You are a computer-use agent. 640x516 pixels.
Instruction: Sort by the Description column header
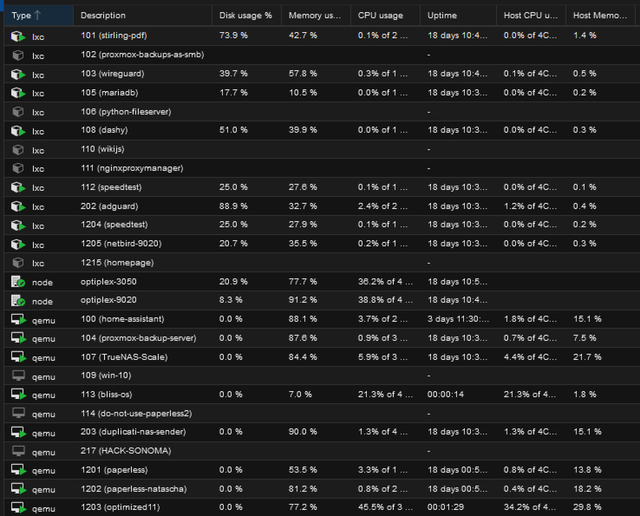[143, 16]
